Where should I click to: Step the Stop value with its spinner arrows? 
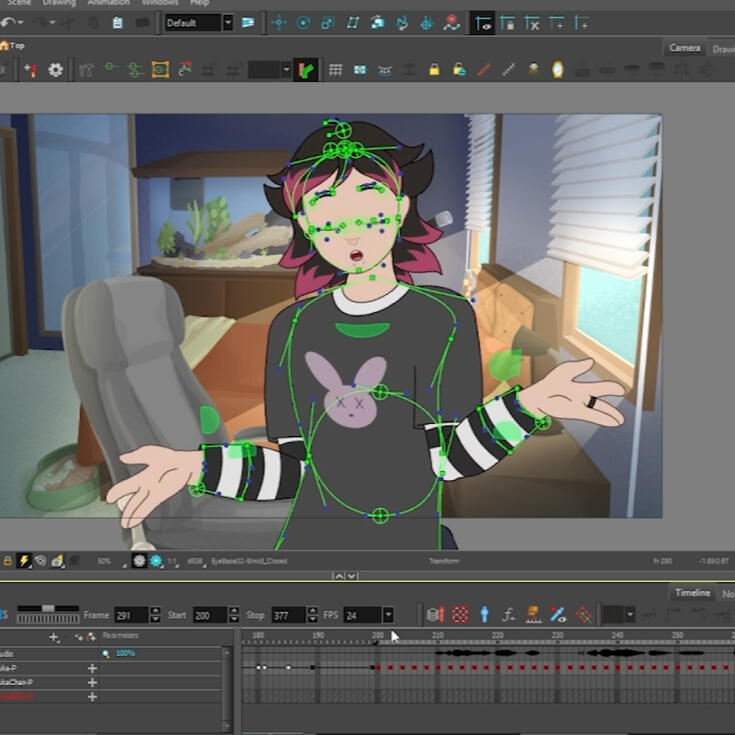[312, 615]
